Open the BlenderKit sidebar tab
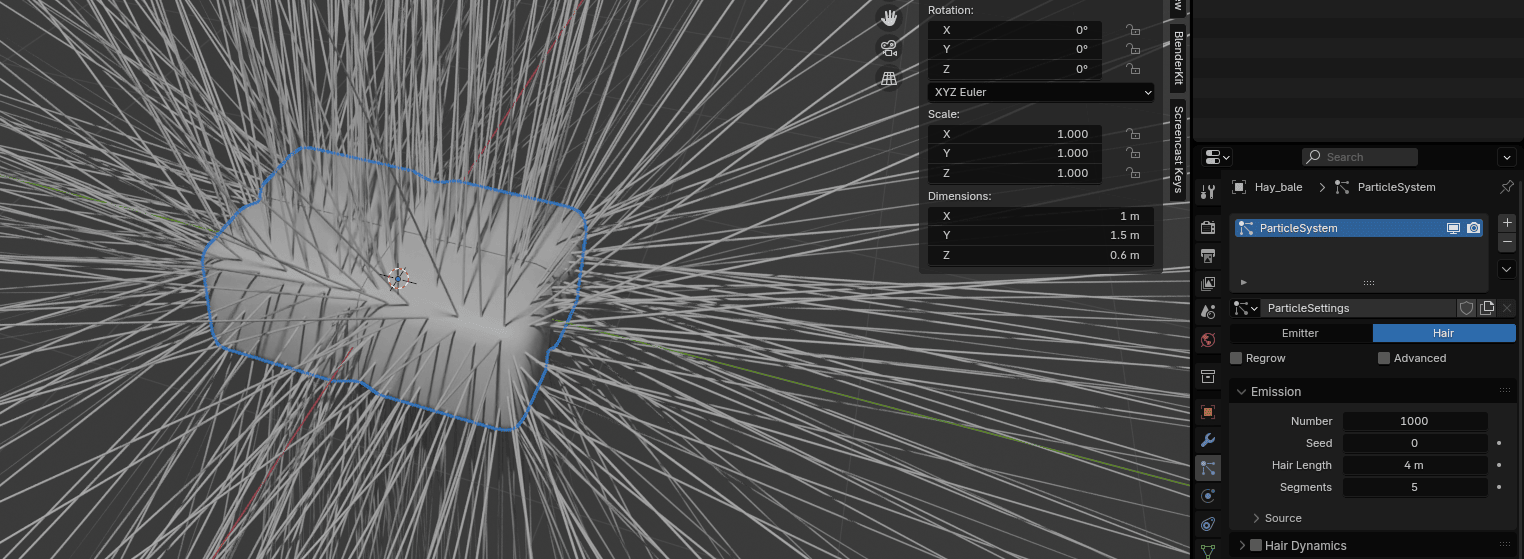 [1178, 58]
